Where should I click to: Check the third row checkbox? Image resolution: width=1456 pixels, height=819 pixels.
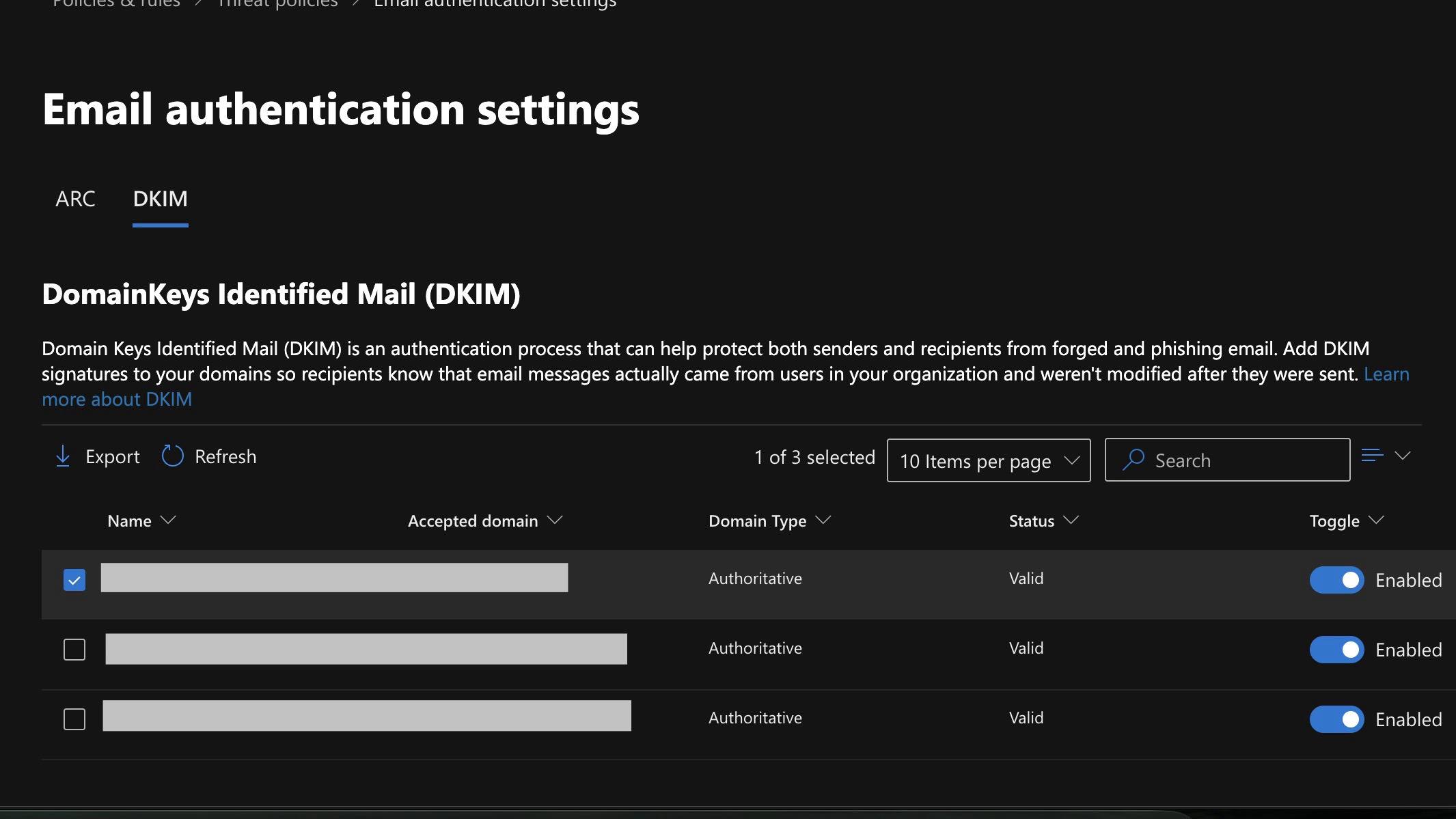[74, 719]
